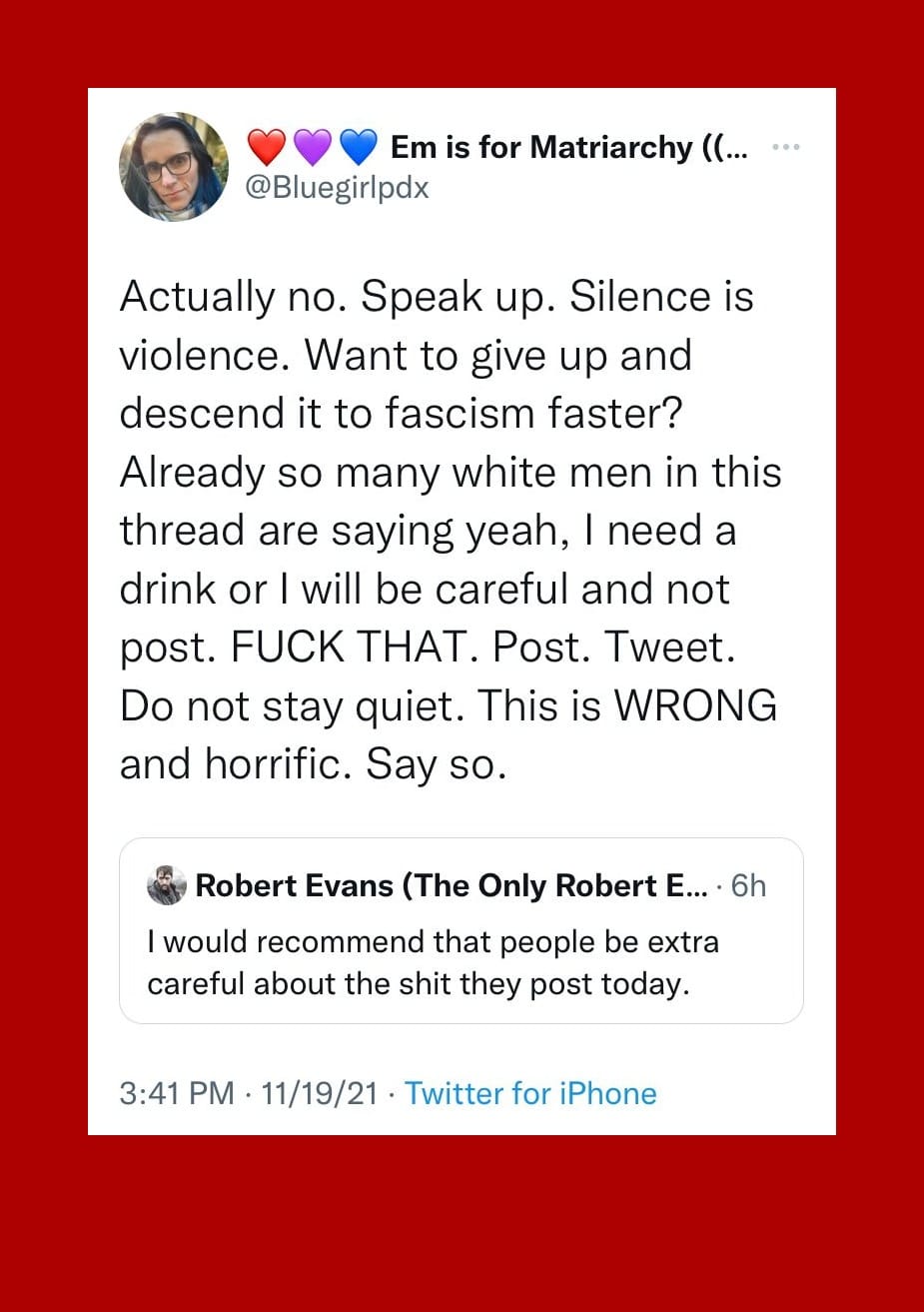Open the more options three-dot menu
The width and height of the screenshot is (924, 1312).
click(787, 148)
